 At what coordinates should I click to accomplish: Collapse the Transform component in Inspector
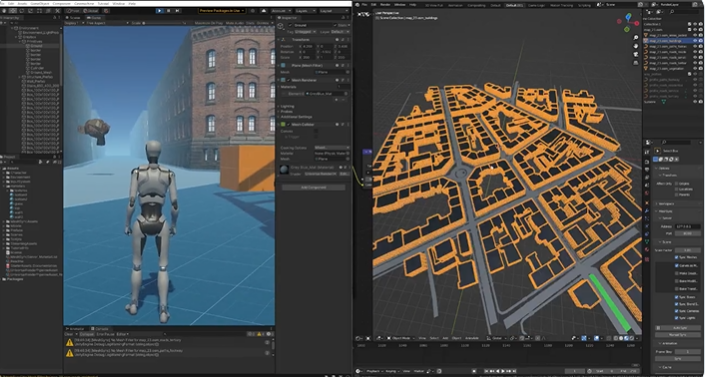click(x=279, y=40)
